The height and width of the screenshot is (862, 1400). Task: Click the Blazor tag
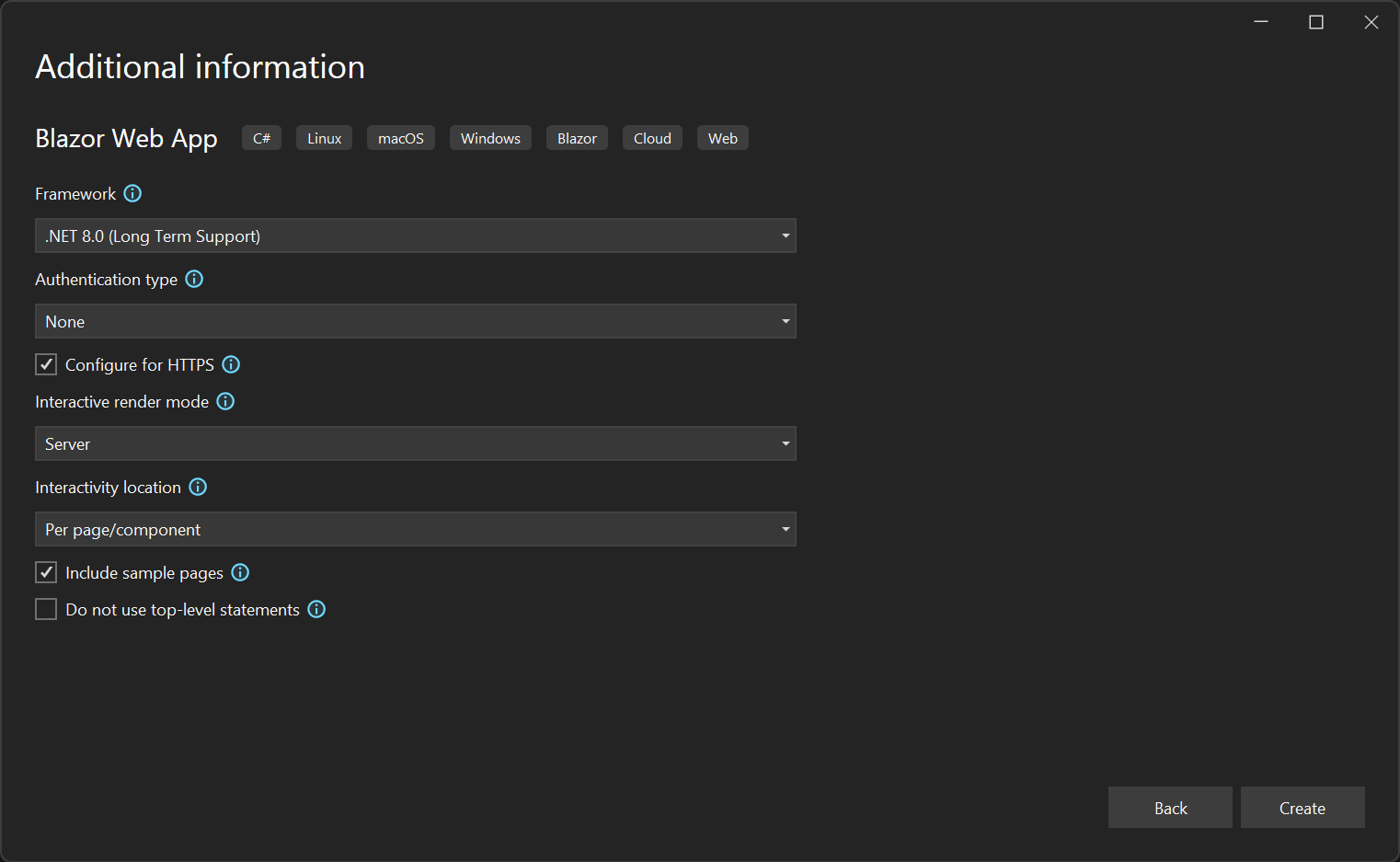pos(577,138)
